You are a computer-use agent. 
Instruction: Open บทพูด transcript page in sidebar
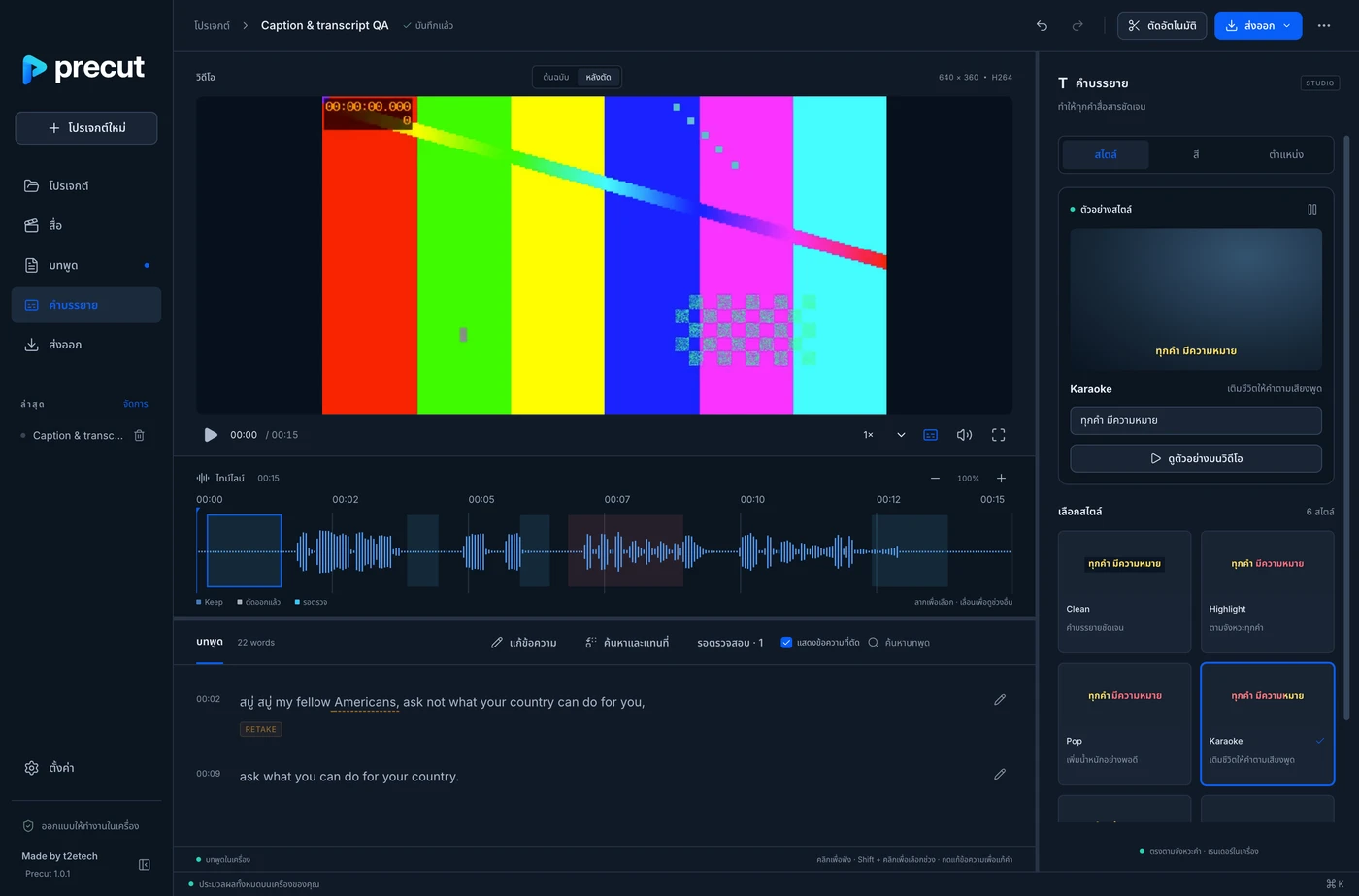86,265
